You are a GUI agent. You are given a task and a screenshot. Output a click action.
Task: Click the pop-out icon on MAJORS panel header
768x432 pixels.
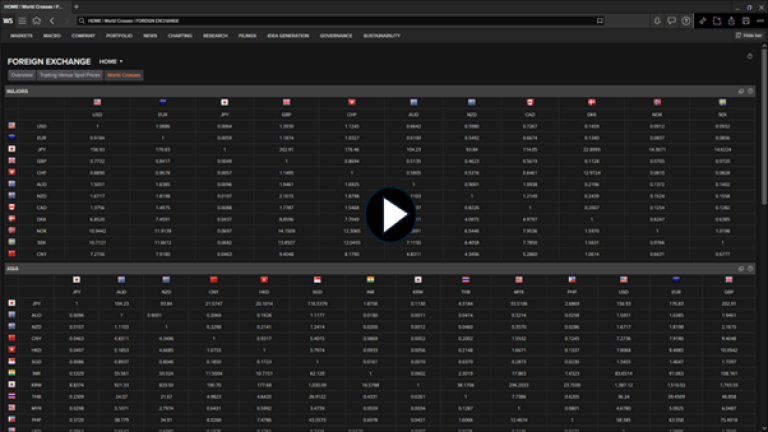tap(740, 91)
